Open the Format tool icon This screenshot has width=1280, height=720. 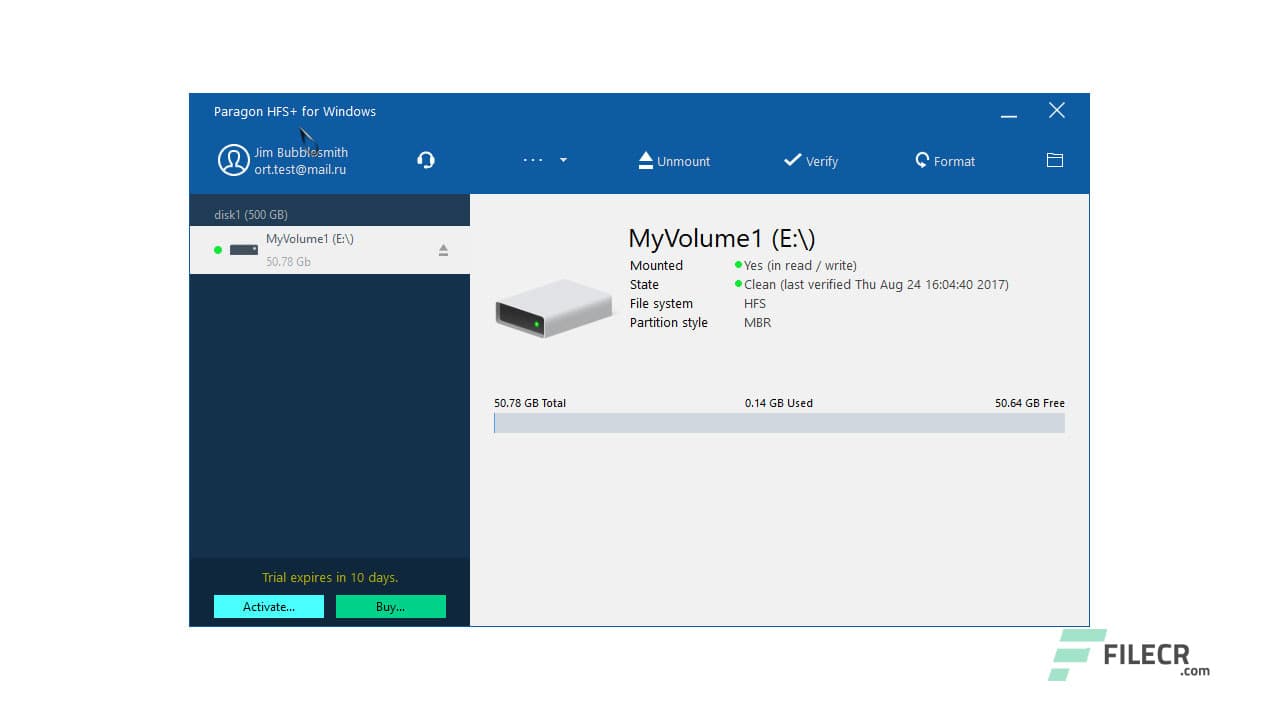pyautogui.click(x=921, y=160)
